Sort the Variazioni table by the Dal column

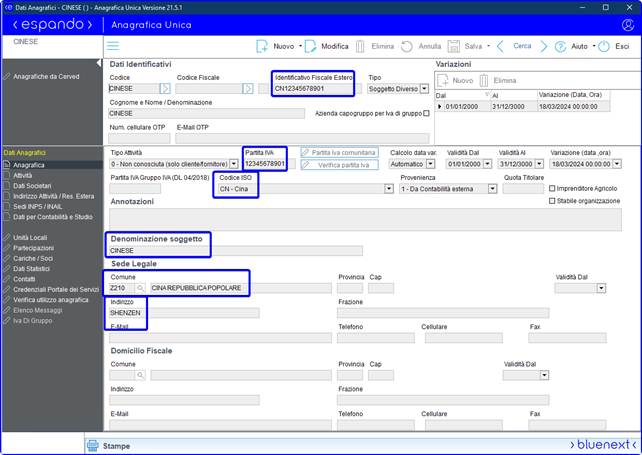(463, 95)
